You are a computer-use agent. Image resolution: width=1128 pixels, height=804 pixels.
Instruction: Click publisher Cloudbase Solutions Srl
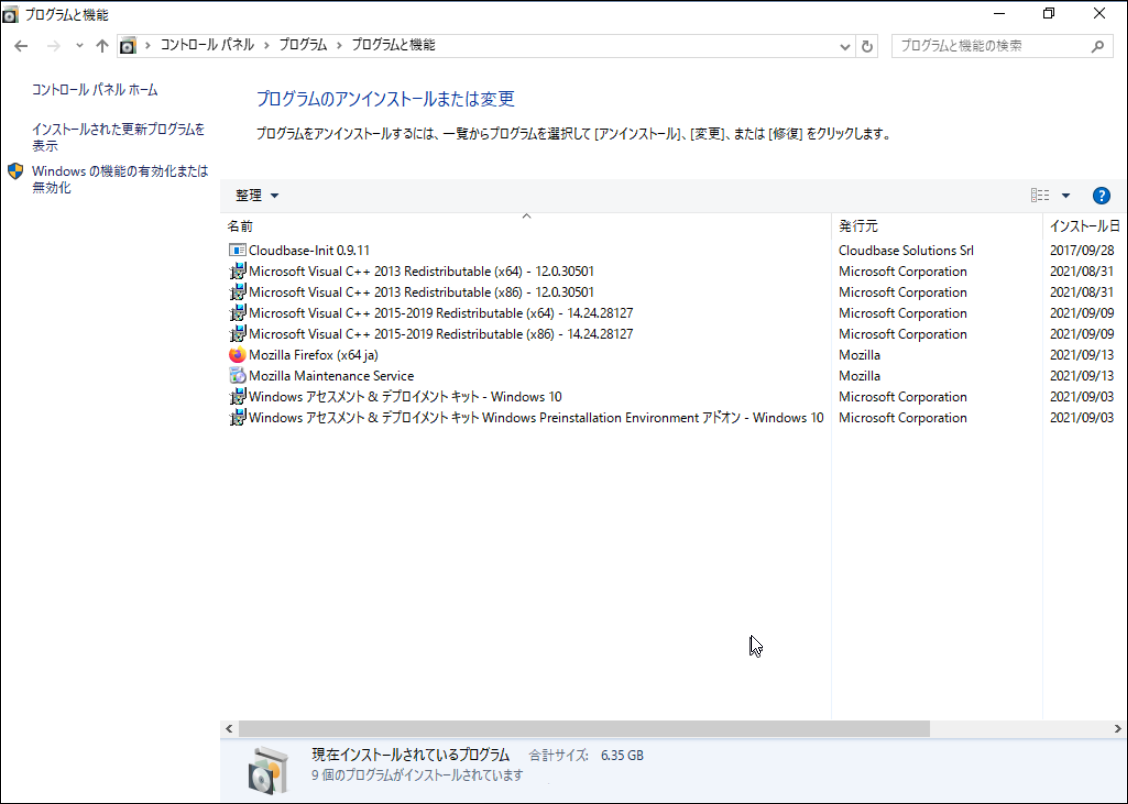point(906,250)
